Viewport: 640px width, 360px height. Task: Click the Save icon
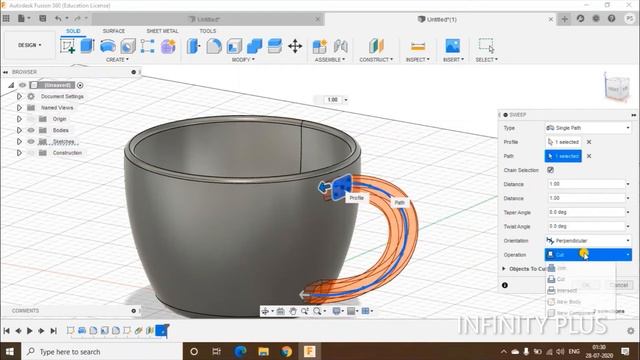point(42,18)
